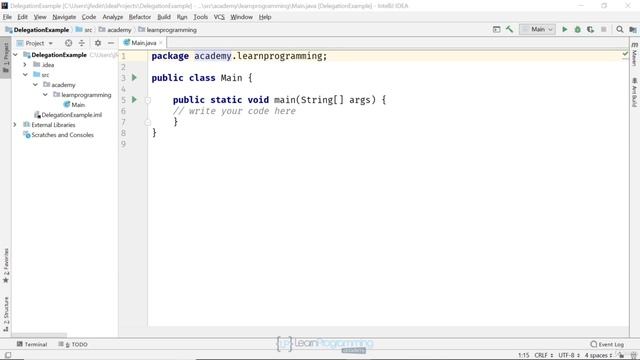Click the Stop process square icon
The width and height of the screenshot is (640, 360).
tap(604, 29)
